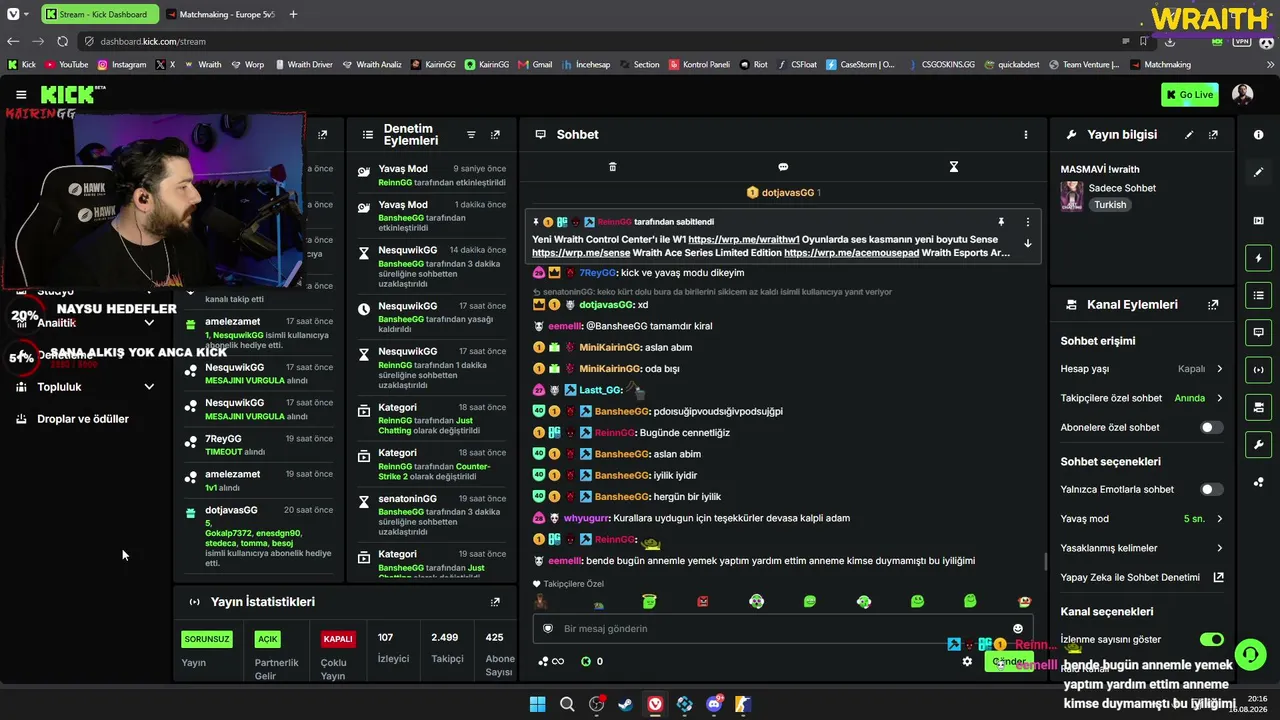Viewport: 1280px width, 720px height.
Task: Click the pencil icon in right sidebar
Action: (x=1258, y=172)
